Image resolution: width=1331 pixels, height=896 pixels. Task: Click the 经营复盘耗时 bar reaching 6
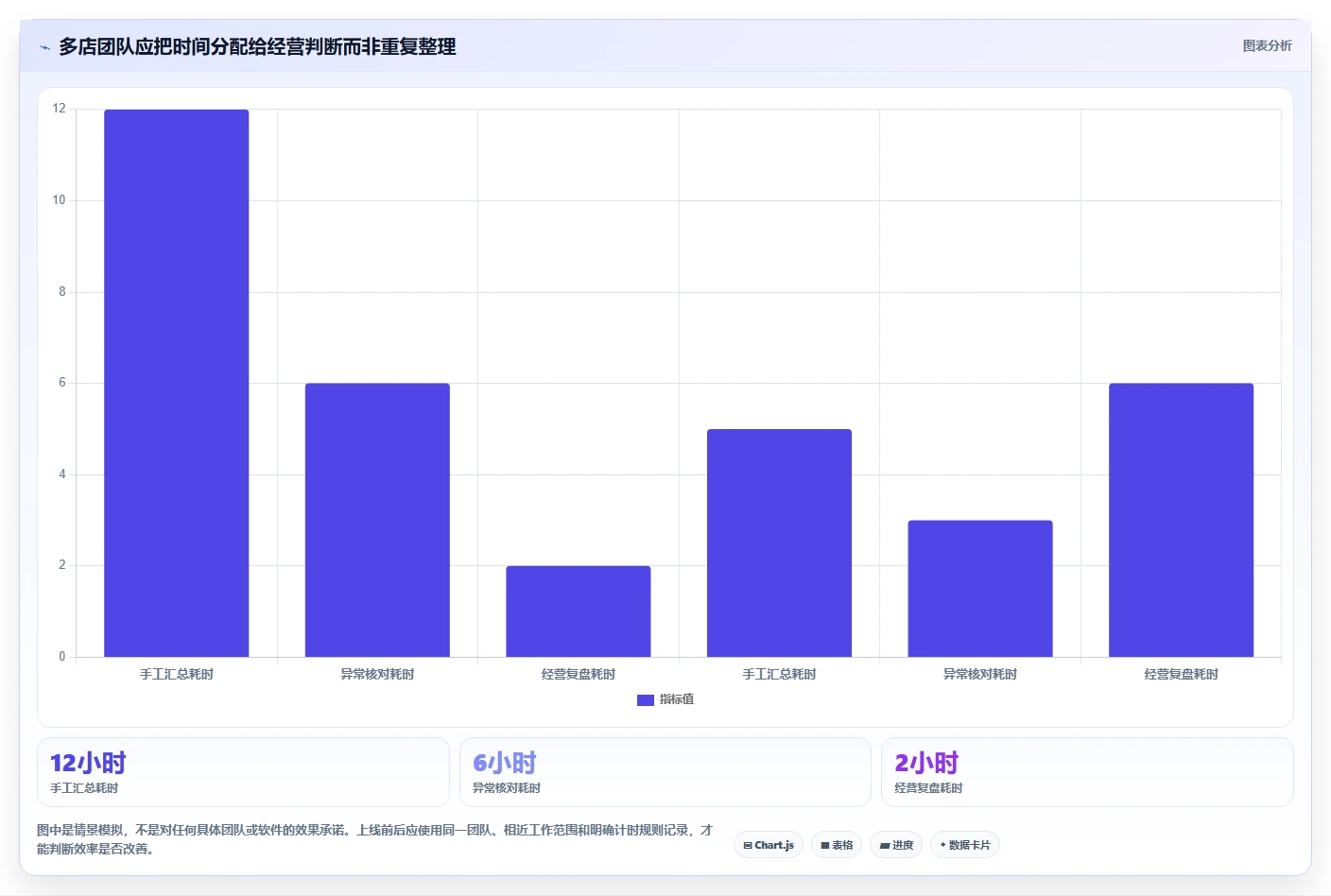click(1181, 520)
